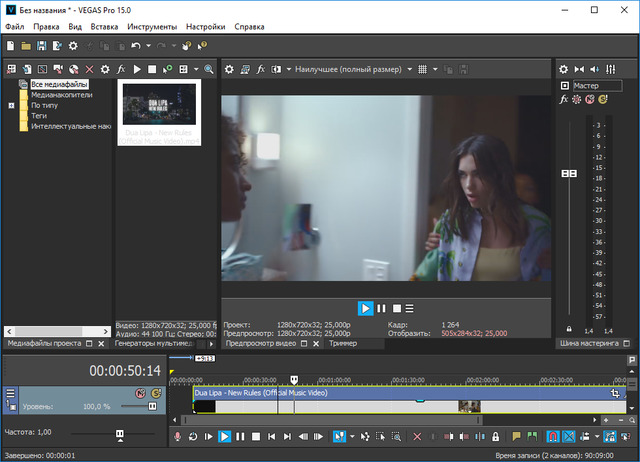Click the record microphone button in transport bar
640x462 pixels.
point(178,437)
